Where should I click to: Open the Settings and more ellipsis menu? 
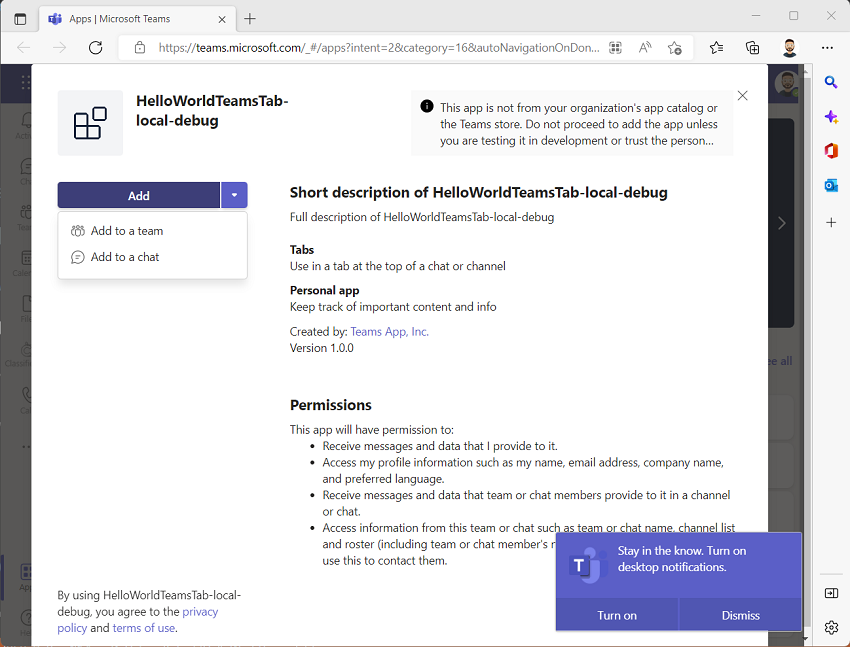tap(828, 47)
